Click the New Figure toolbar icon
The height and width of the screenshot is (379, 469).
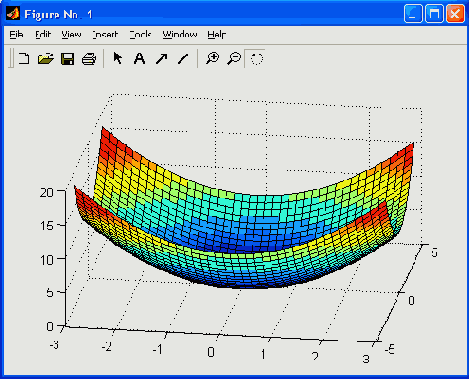coord(24,59)
